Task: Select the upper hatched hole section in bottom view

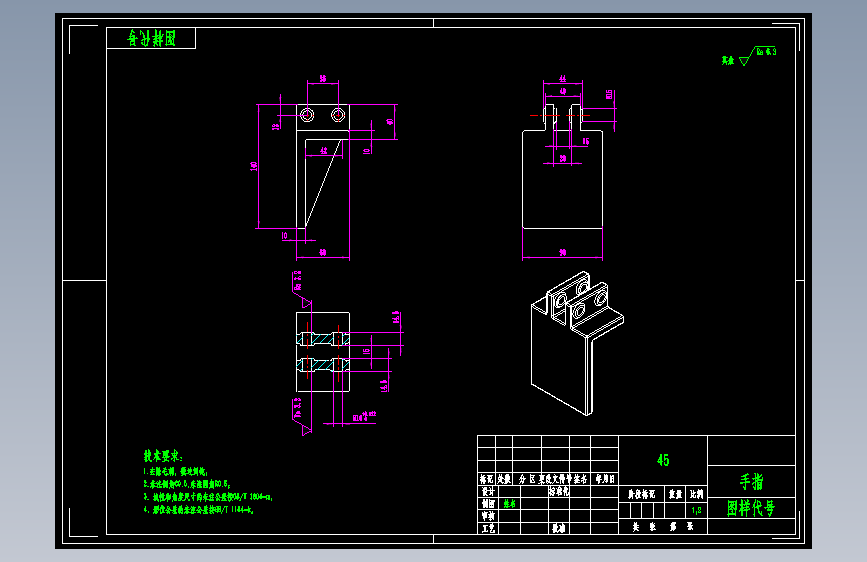Action: 323,338
